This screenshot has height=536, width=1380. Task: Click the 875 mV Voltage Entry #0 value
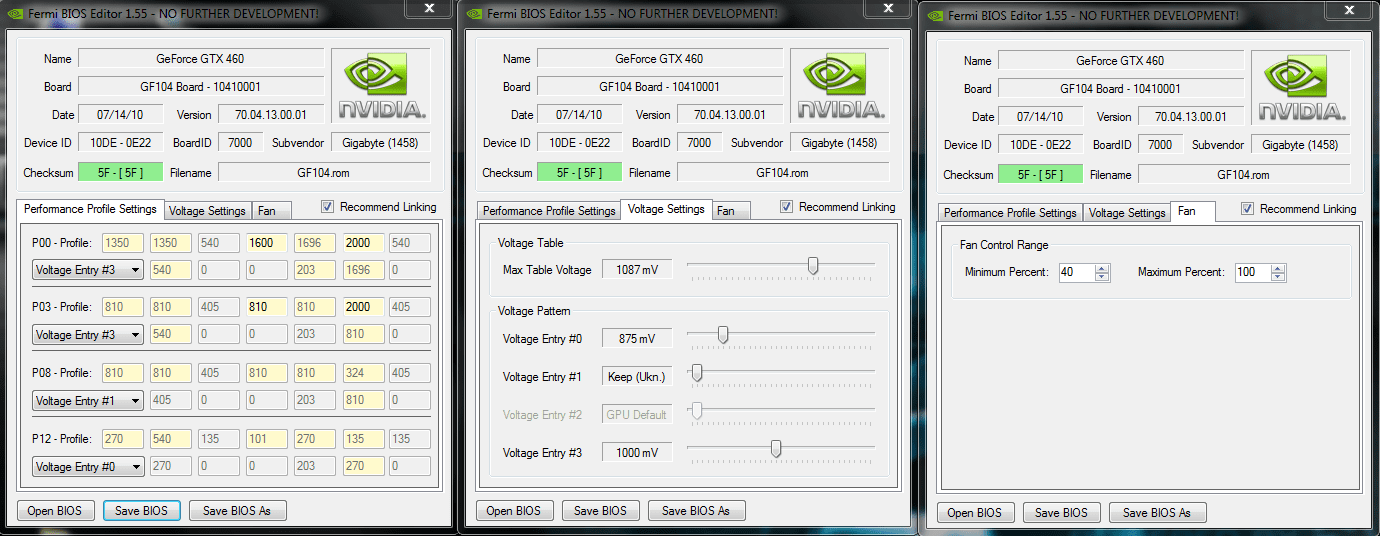pyautogui.click(x=637, y=338)
